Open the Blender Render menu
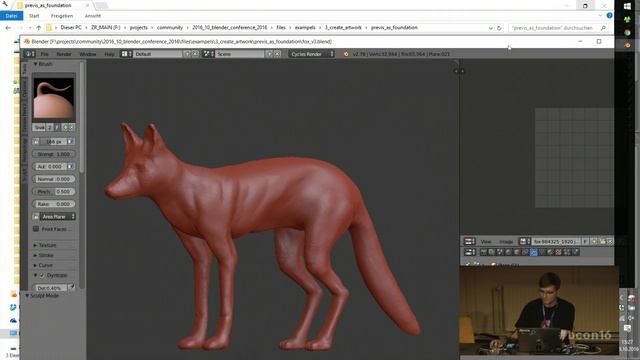Viewport: 640px width, 360px height. coord(64,54)
